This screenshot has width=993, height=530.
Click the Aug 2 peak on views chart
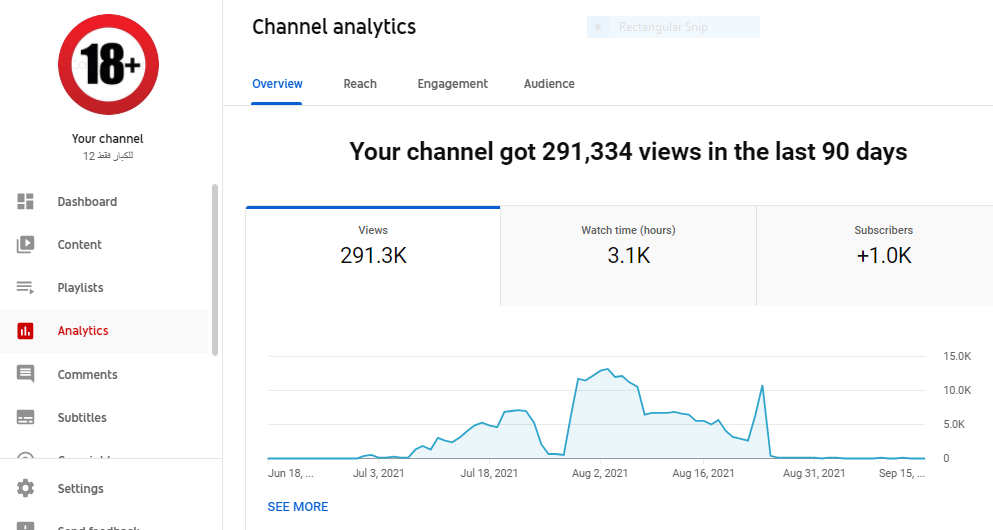tap(607, 369)
